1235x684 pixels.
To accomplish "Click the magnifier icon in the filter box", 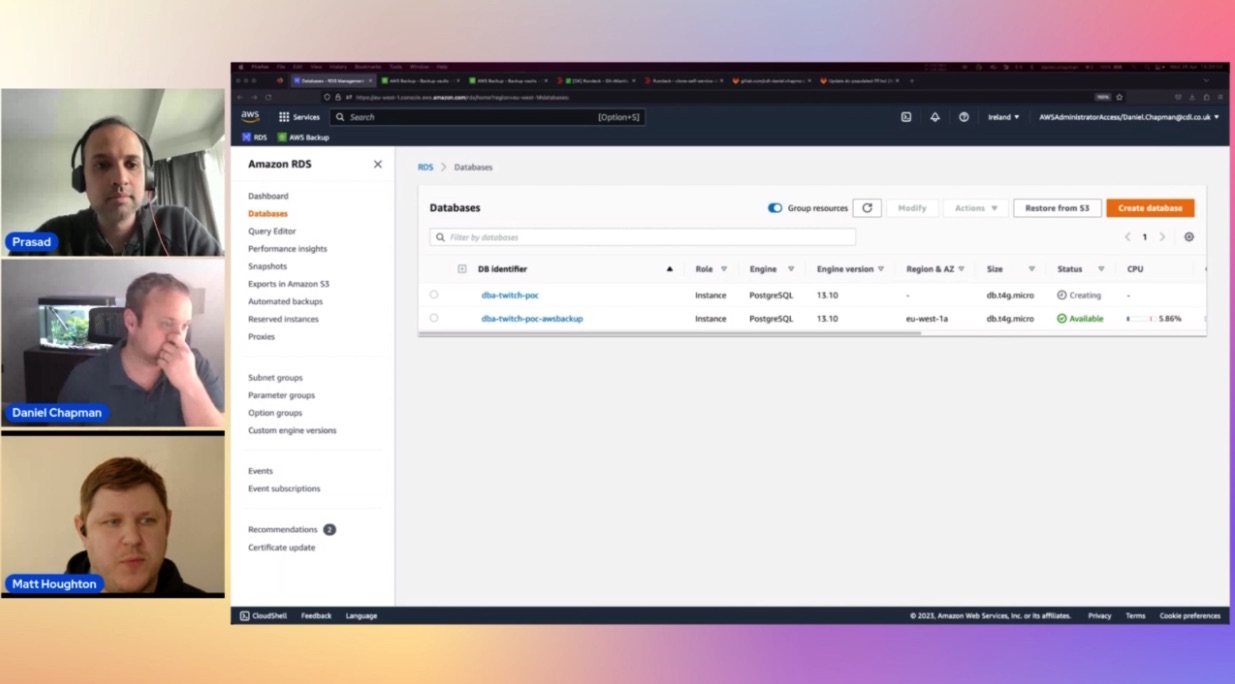I will 441,237.
